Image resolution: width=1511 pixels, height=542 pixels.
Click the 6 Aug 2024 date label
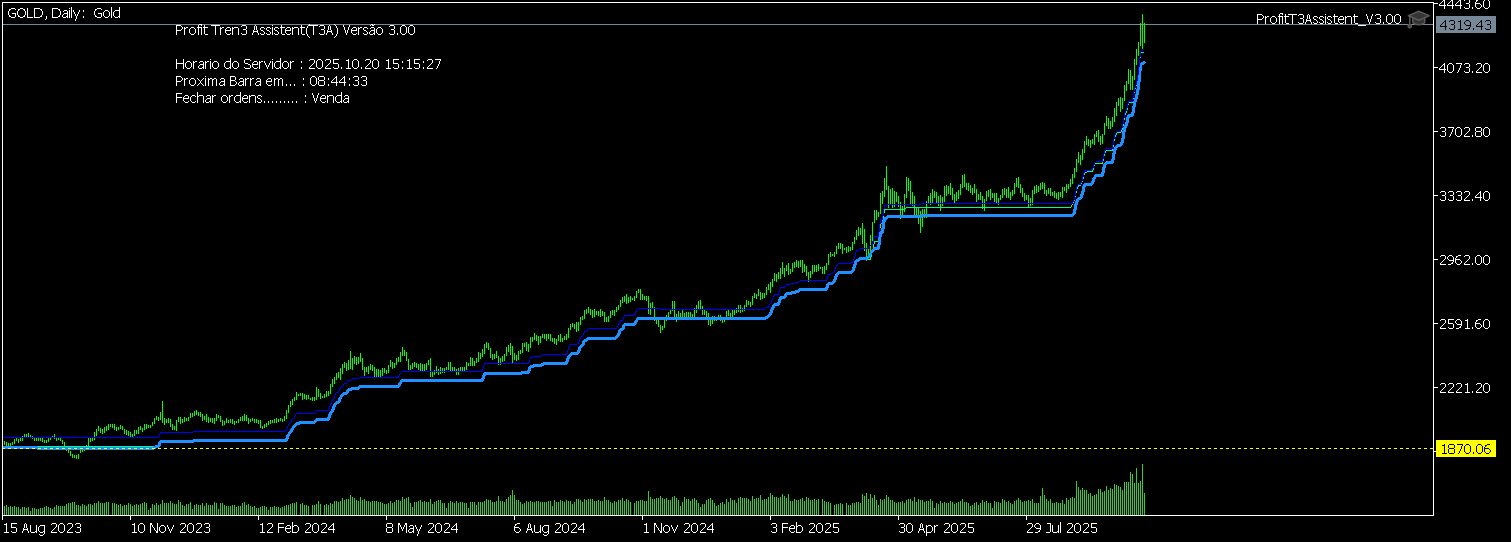[x=549, y=528]
